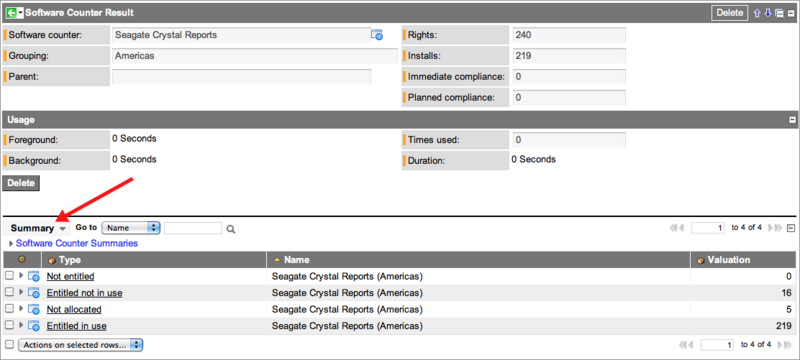
Task: Expand the Not allocated row triangle
Action: [x=21, y=308]
